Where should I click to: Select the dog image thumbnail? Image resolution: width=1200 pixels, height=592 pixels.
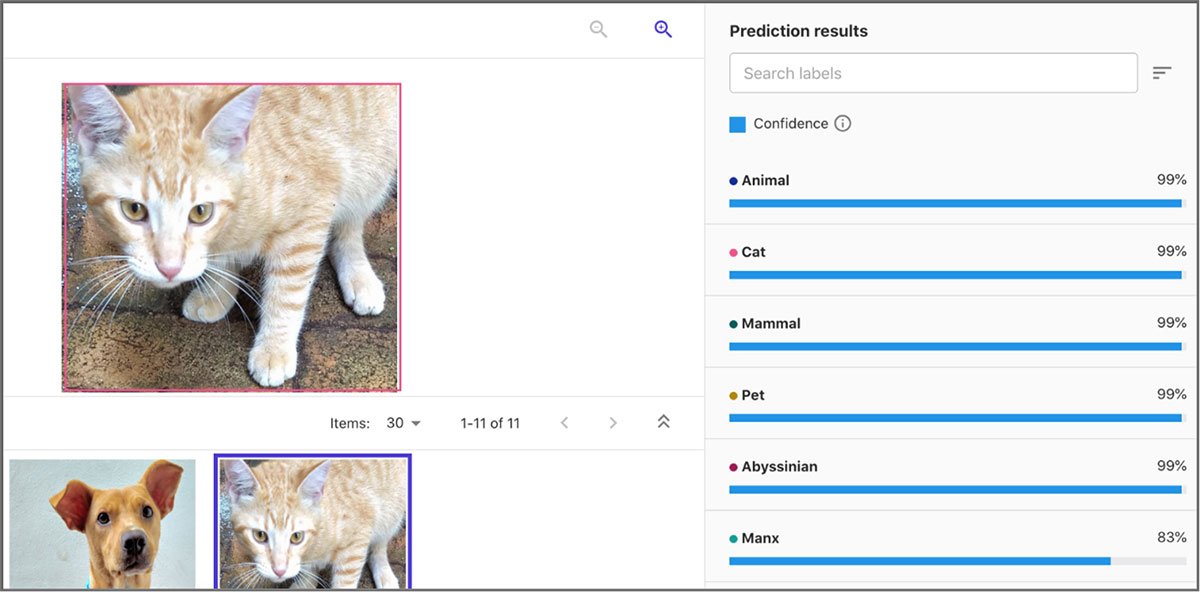(103, 523)
